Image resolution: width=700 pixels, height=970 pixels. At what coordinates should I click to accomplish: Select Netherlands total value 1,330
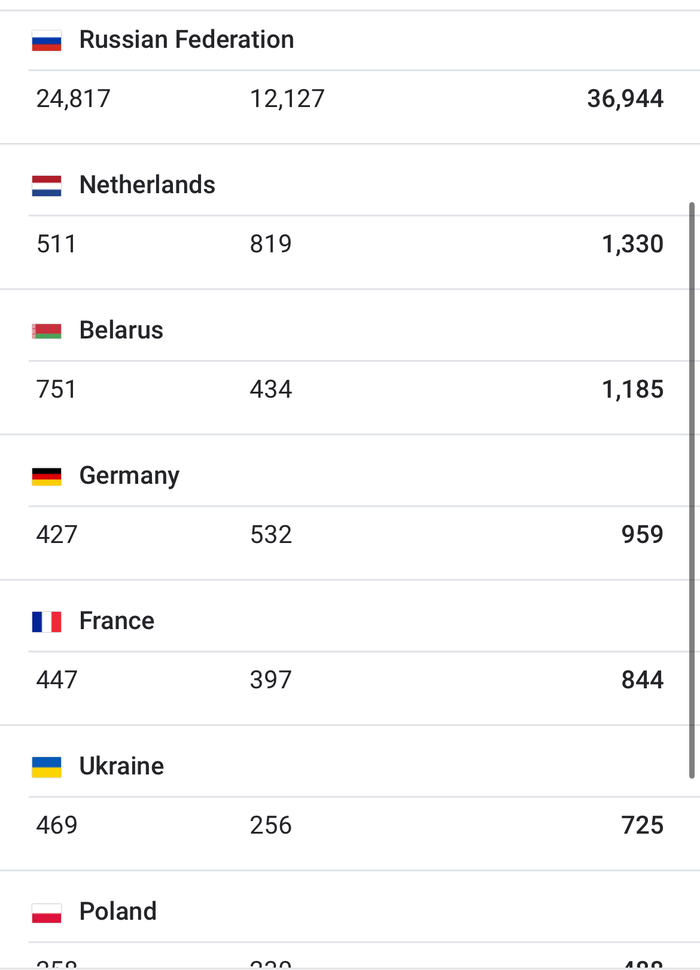click(632, 244)
